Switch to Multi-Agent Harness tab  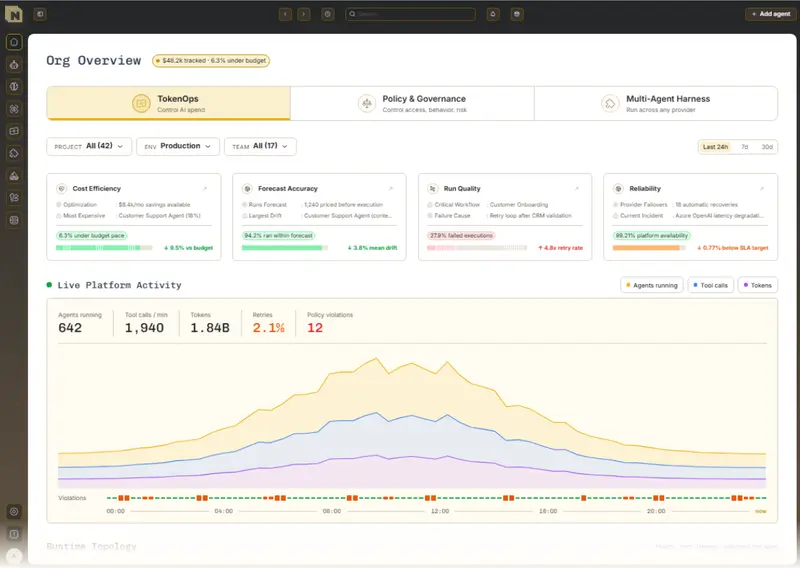656,103
